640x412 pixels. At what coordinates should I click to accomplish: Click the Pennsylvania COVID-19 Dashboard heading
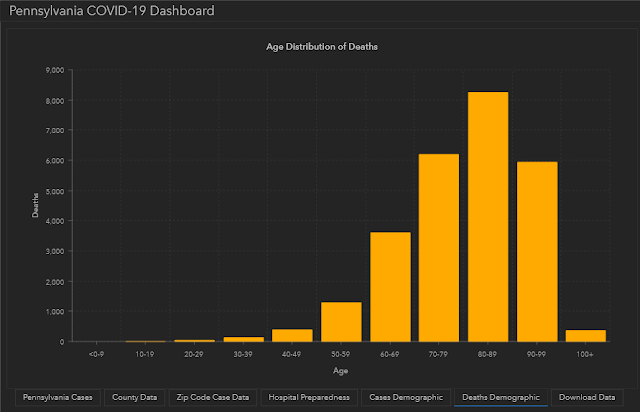tap(111, 11)
